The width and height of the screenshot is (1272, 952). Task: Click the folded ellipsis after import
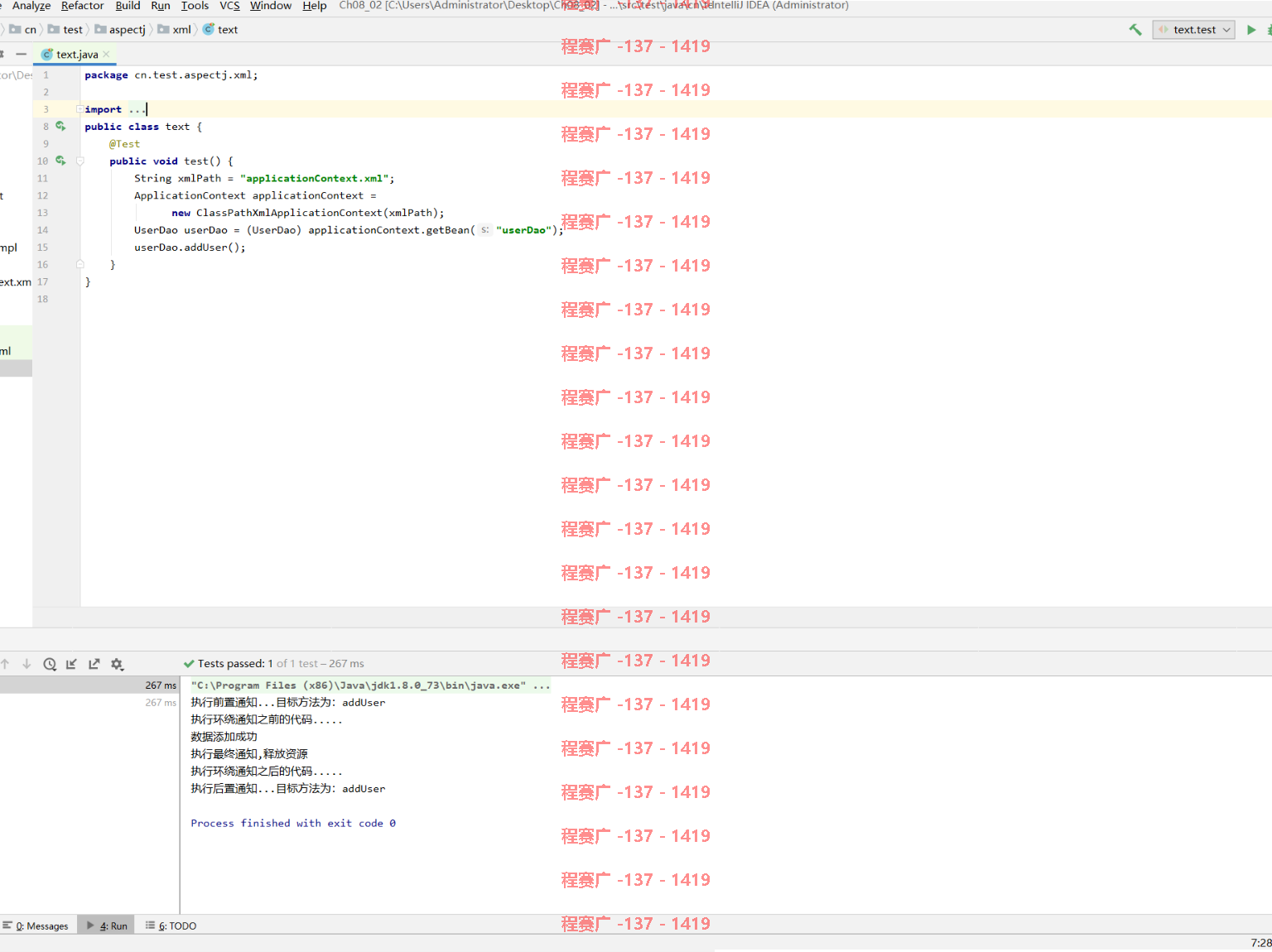[137, 109]
